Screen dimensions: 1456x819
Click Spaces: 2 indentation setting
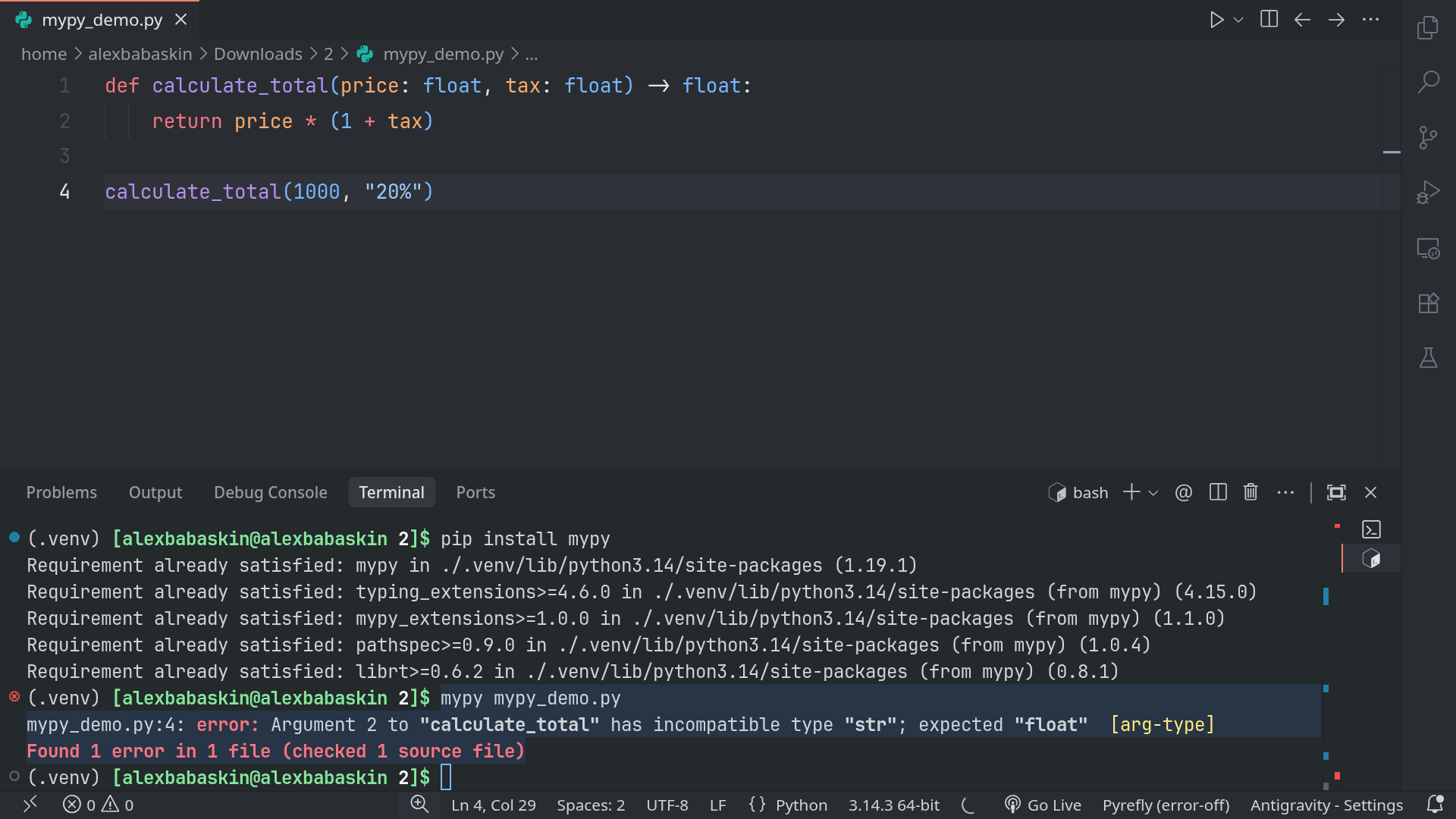(x=590, y=805)
